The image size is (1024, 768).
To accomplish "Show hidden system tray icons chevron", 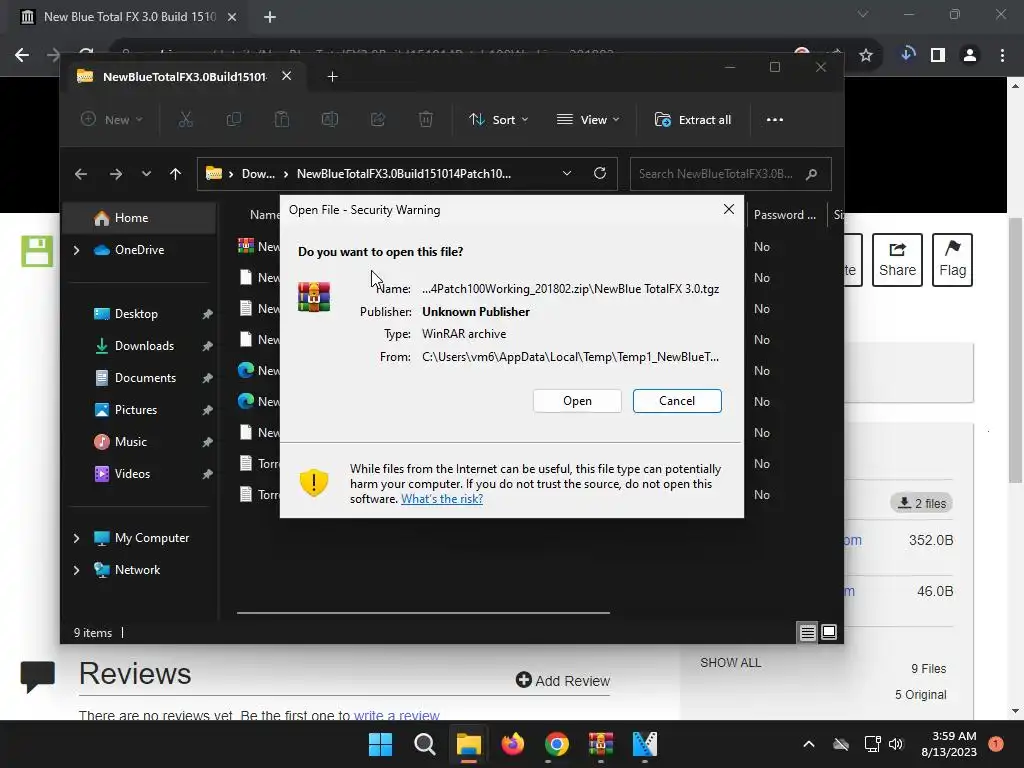I will pos(808,744).
